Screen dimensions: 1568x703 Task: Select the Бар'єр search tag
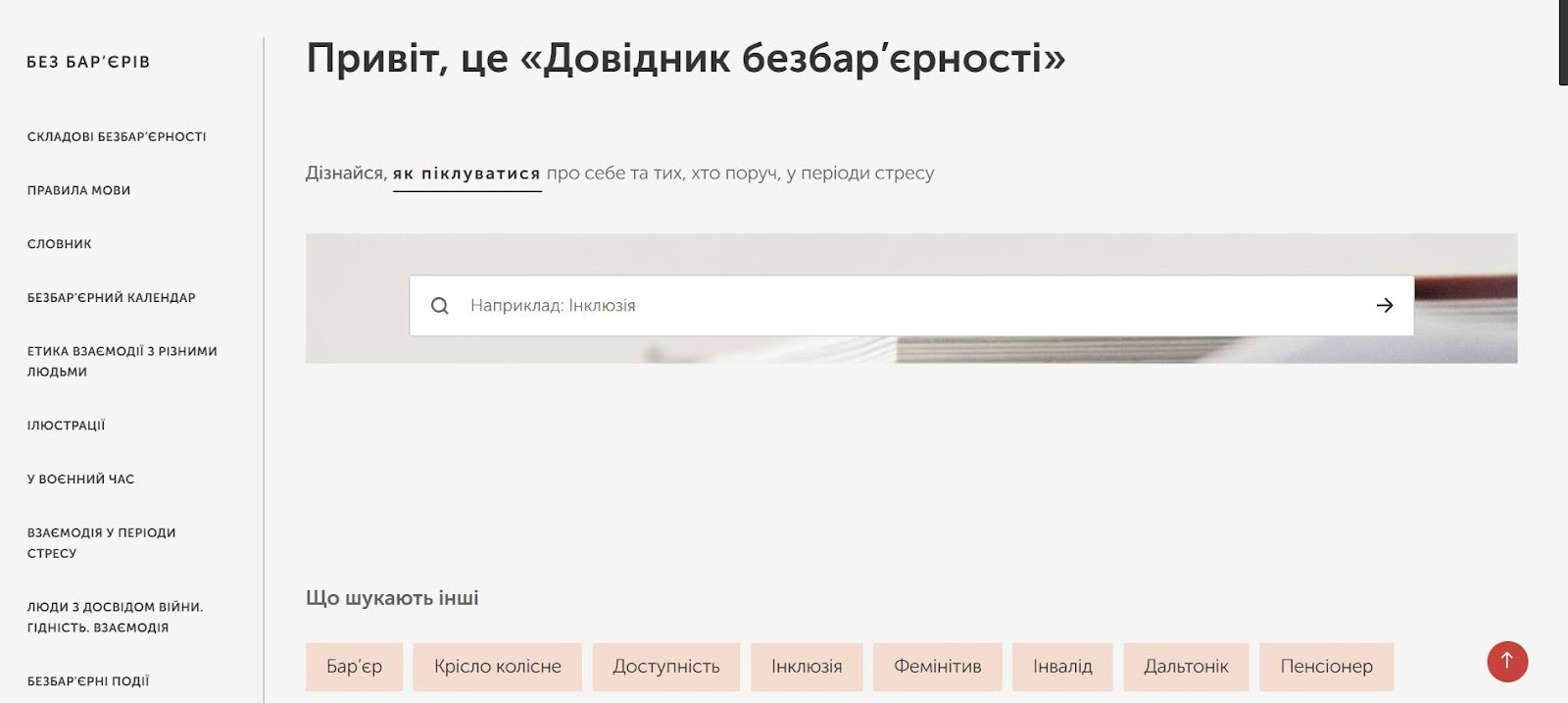point(354,667)
